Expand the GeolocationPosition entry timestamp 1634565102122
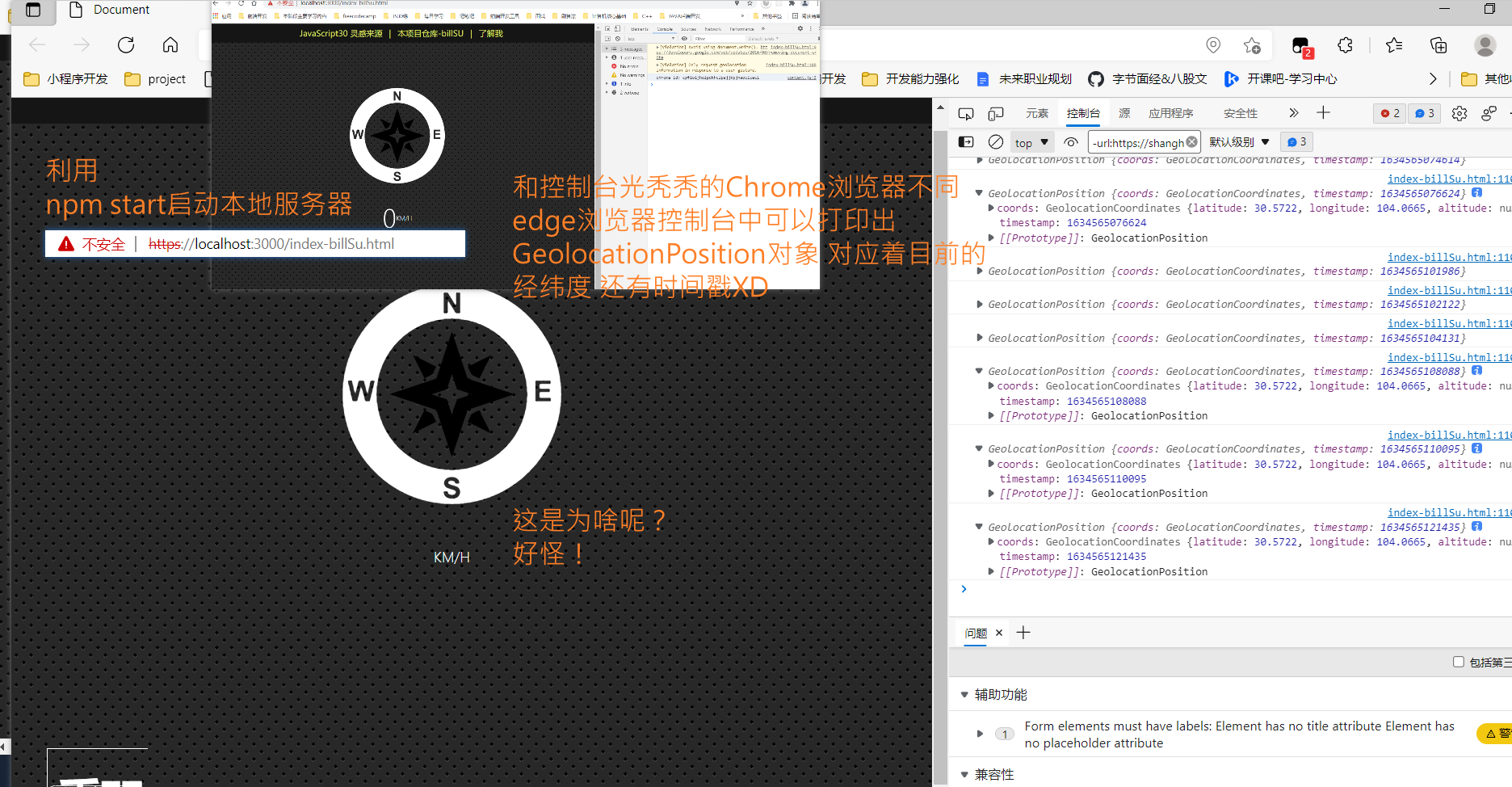 pyautogui.click(x=979, y=305)
